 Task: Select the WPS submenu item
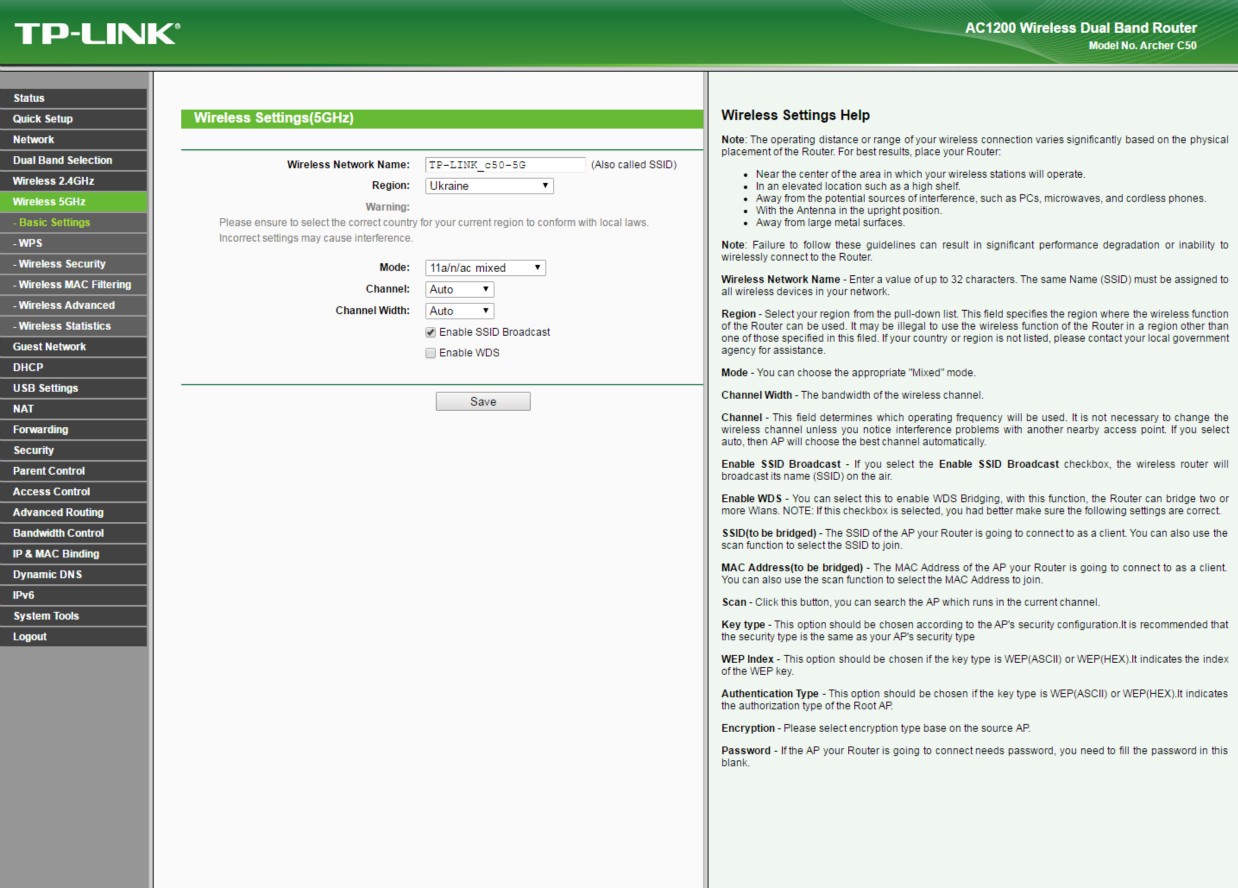[28, 243]
